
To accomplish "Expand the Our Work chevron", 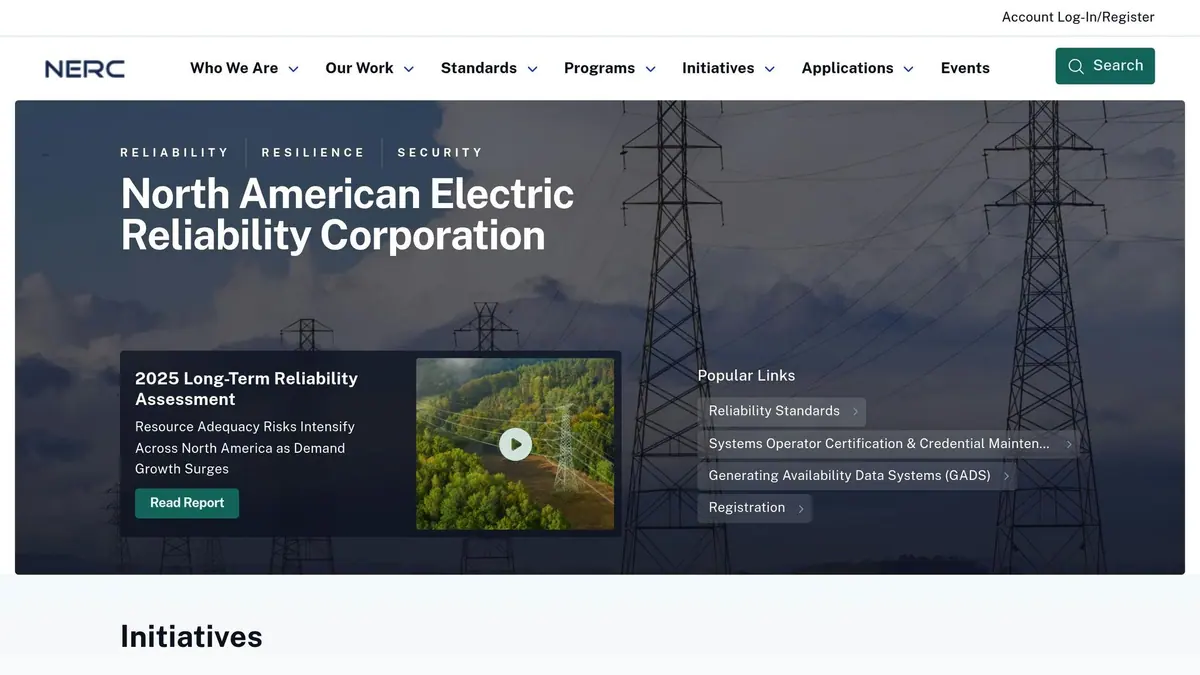I will pyautogui.click(x=408, y=69).
